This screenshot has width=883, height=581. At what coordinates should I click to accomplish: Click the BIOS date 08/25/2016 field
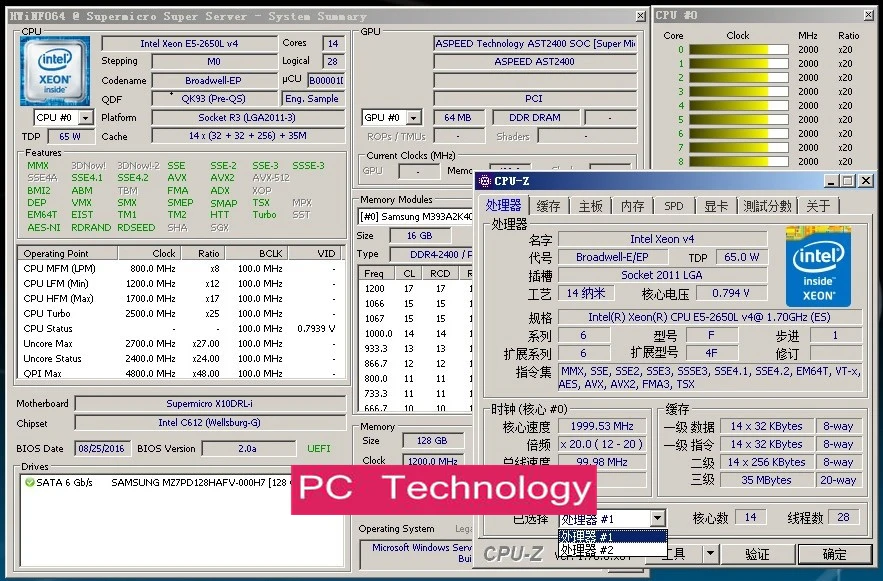[x=101, y=449]
